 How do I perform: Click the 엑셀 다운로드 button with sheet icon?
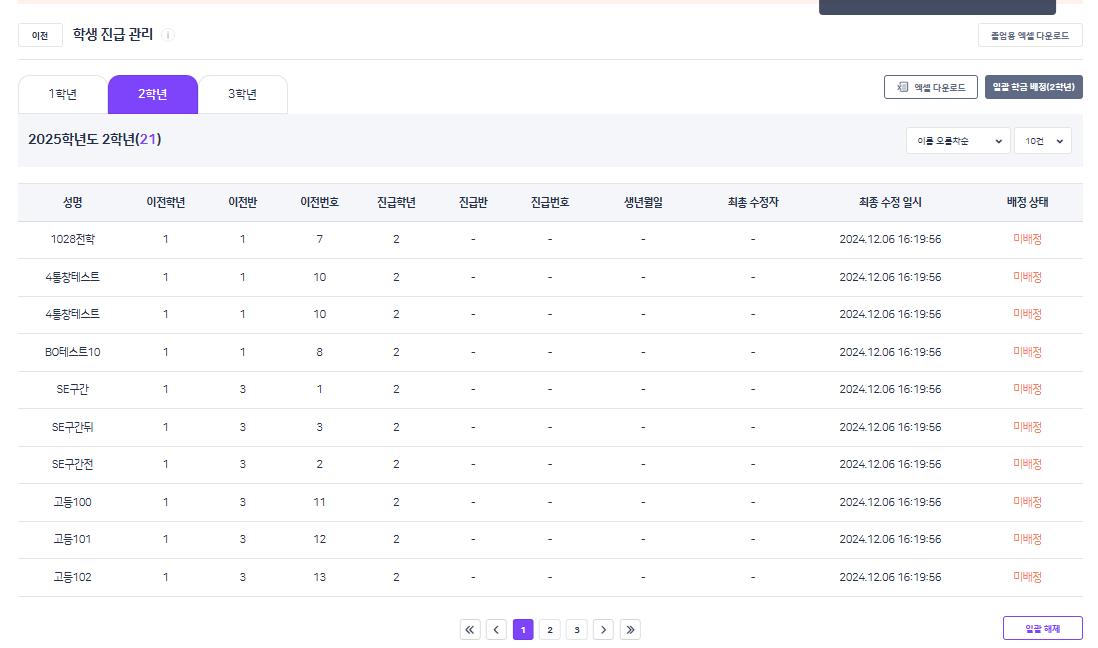[930, 87]
